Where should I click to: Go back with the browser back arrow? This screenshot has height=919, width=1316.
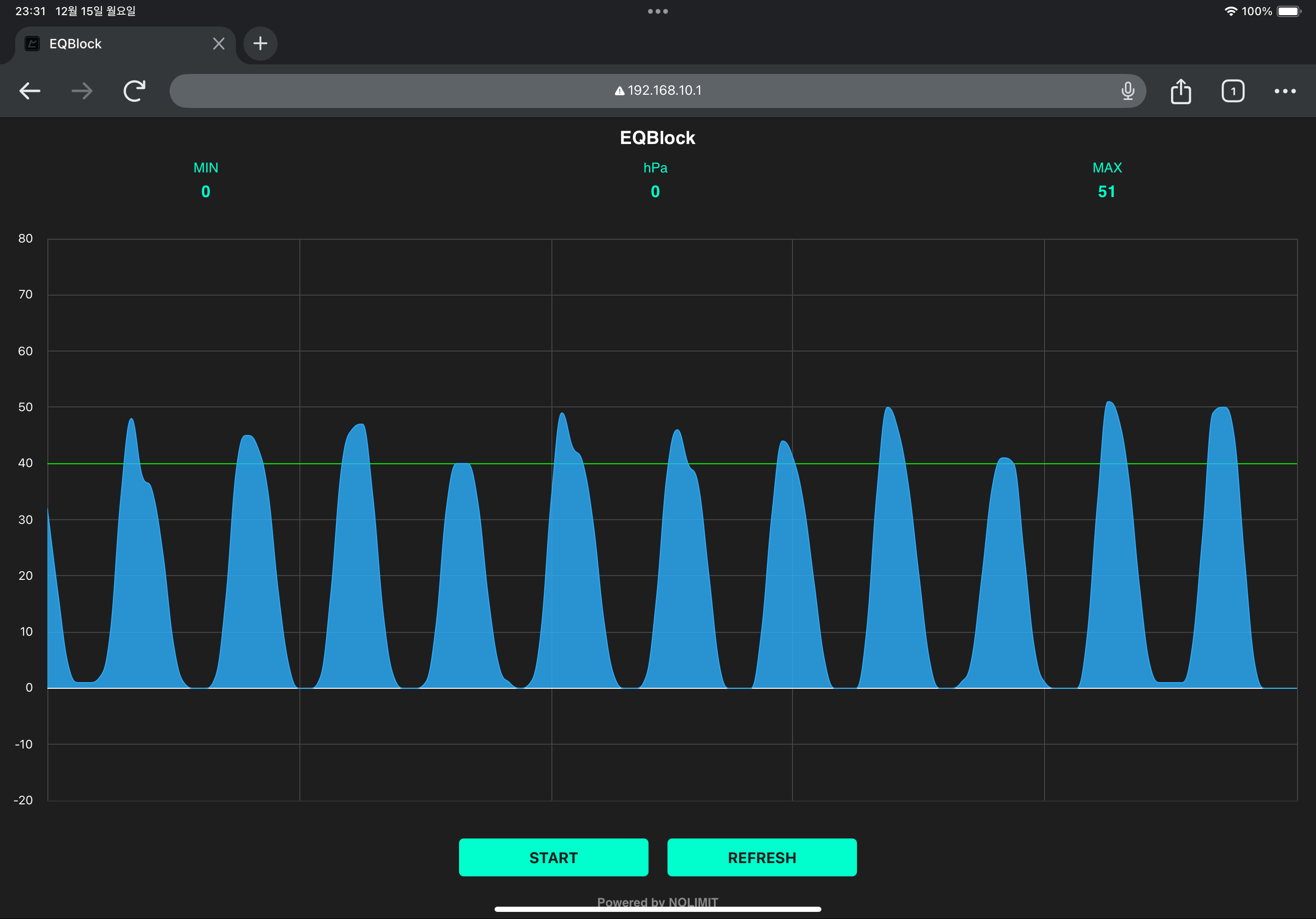point(30,90)
